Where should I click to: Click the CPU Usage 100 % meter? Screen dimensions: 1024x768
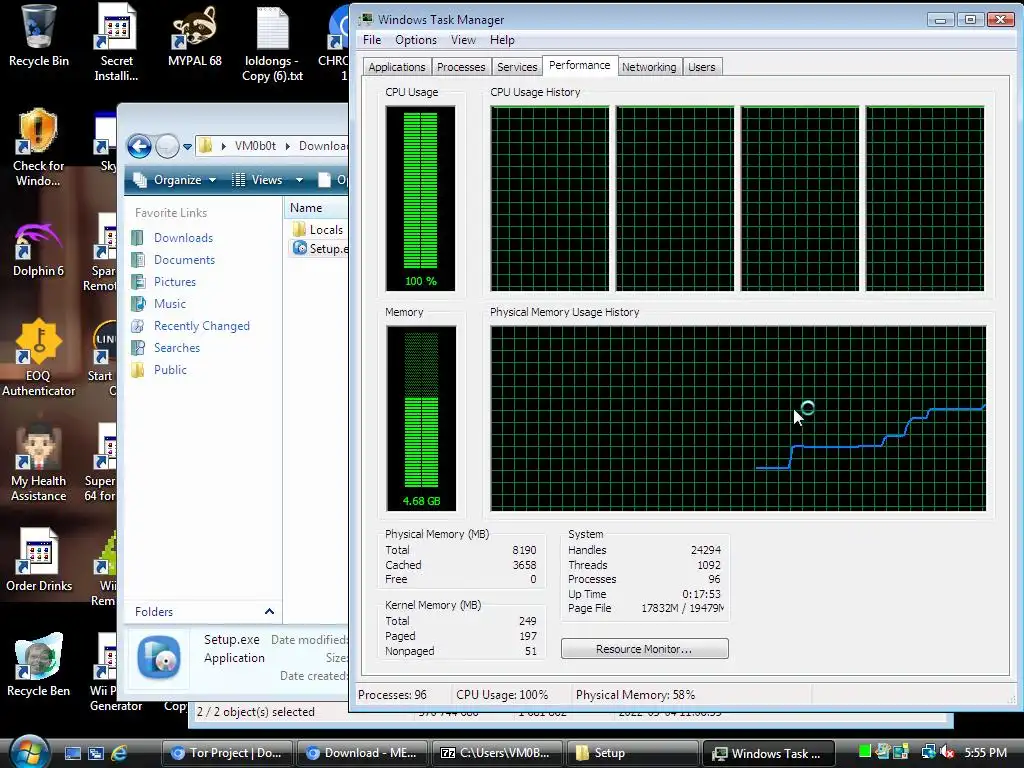(x=421, y=199)
